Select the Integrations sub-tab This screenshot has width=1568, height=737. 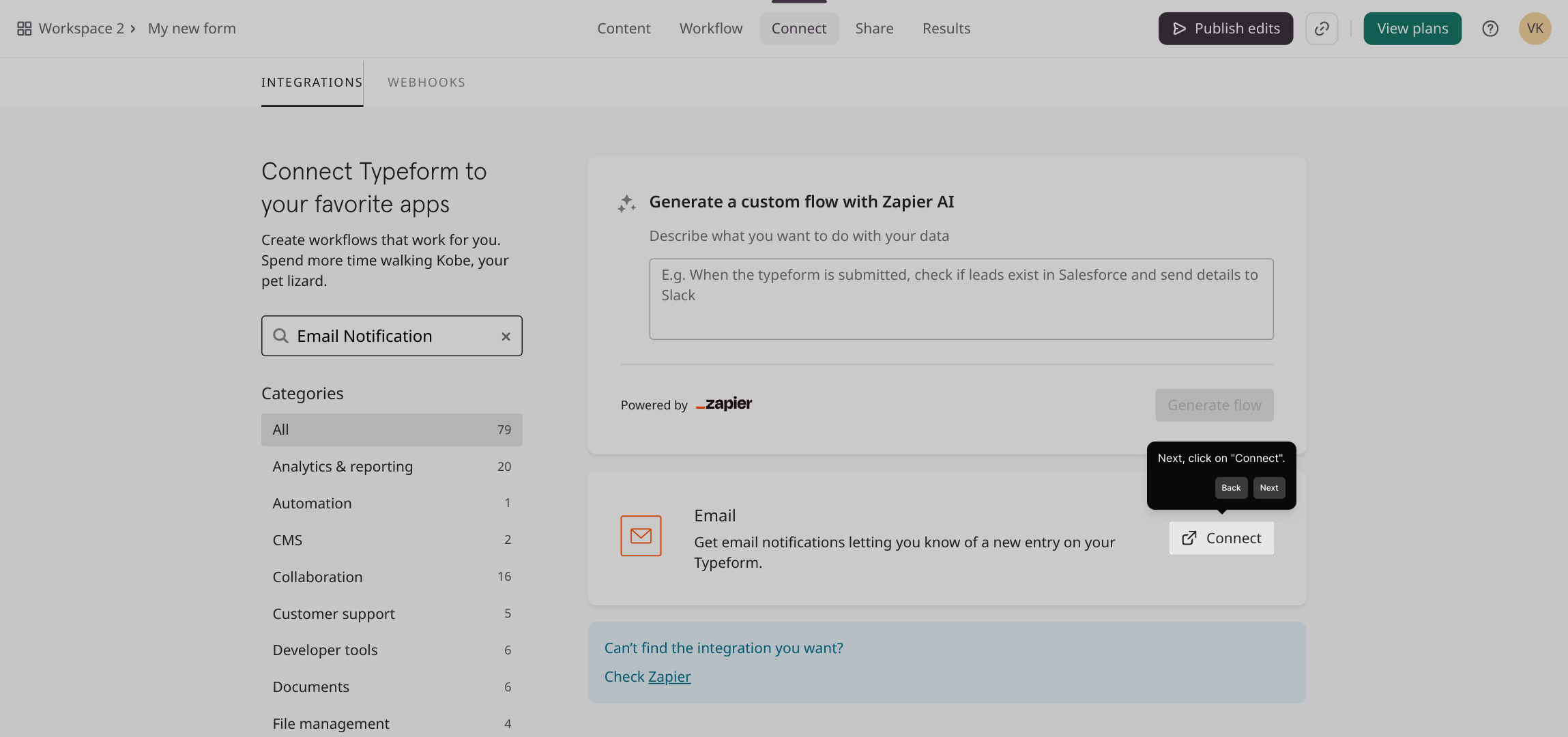[x=312, y=83]
